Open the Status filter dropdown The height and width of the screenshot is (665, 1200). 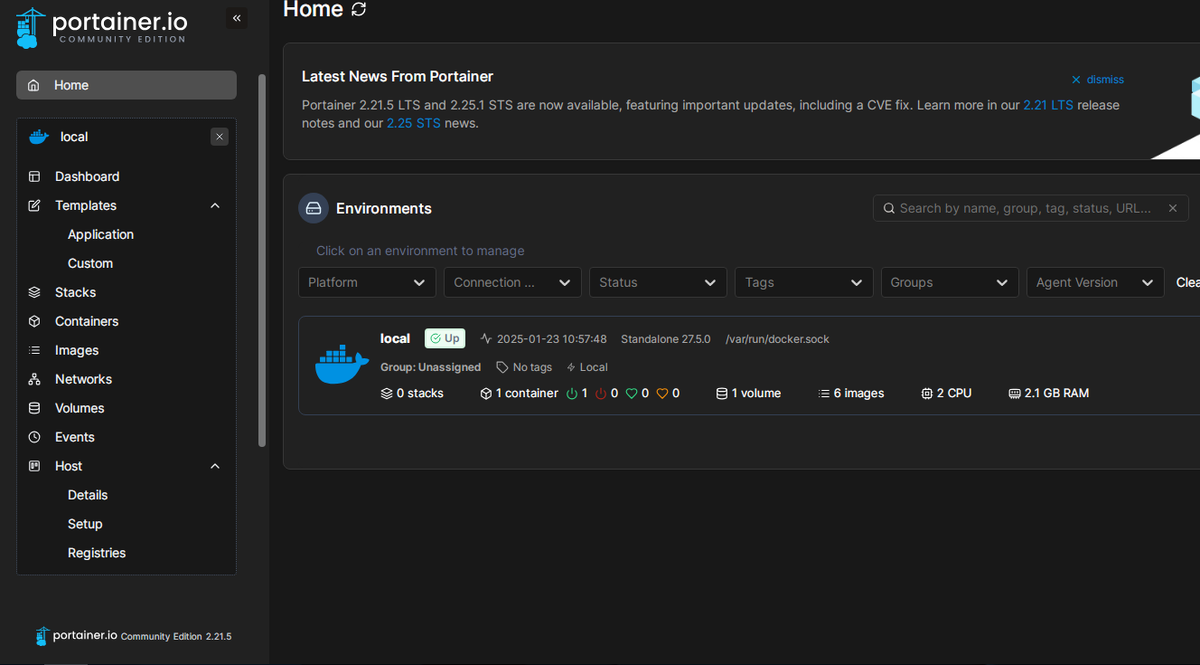[658, 282]
